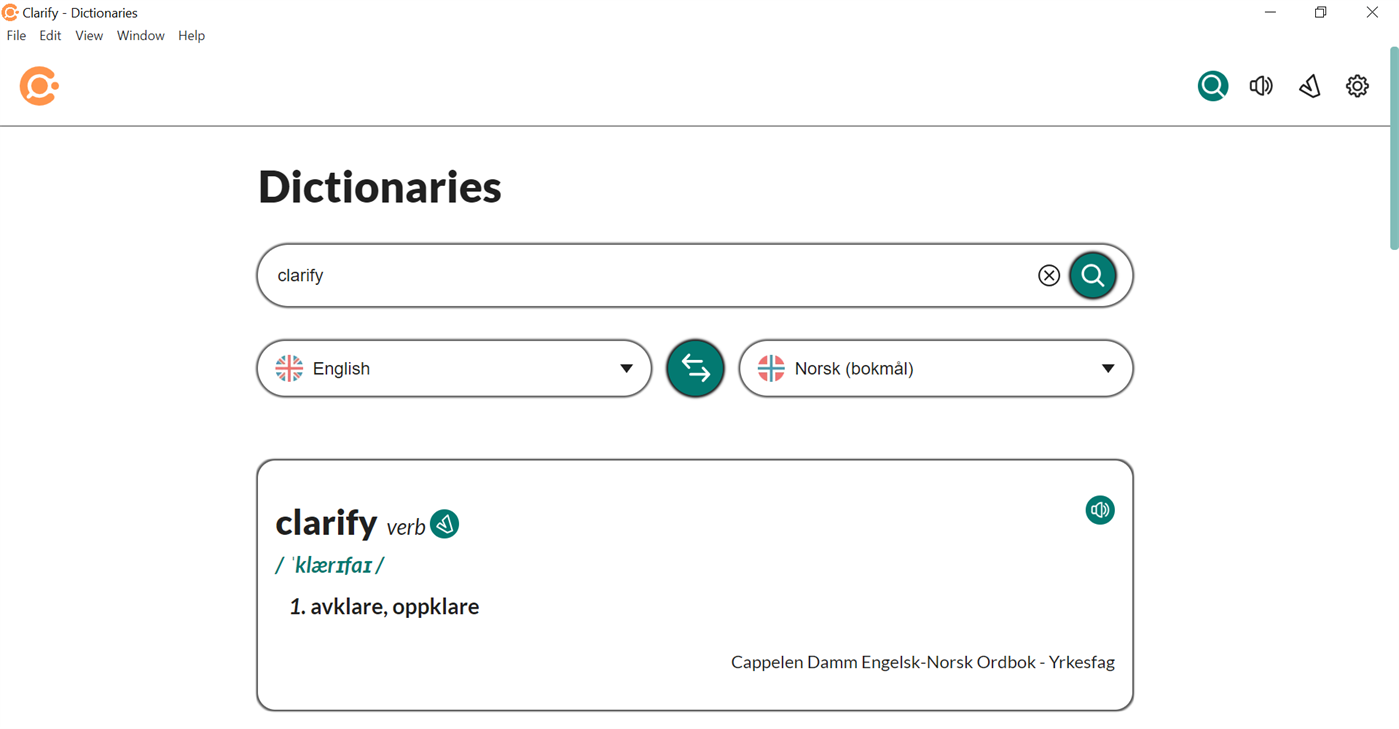Swap languages using the arrows button
The height and width of the screenshot is (729, 1399).
pyautogui.click(x=695, y=368)
